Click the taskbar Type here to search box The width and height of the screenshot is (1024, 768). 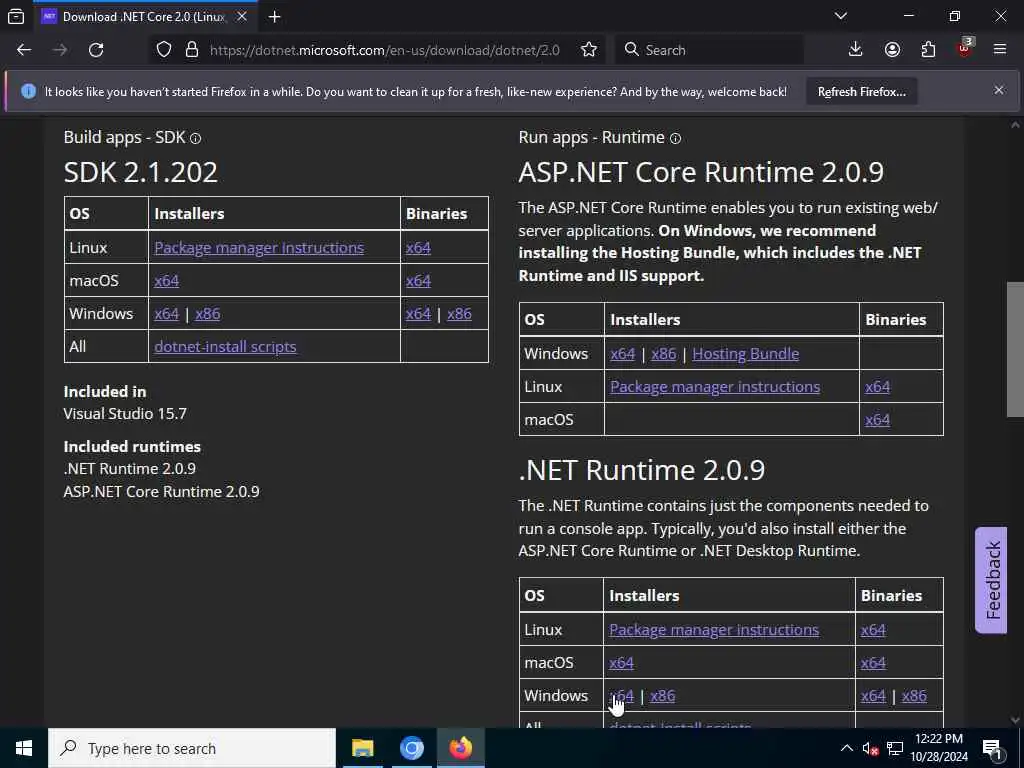[192, 748]
